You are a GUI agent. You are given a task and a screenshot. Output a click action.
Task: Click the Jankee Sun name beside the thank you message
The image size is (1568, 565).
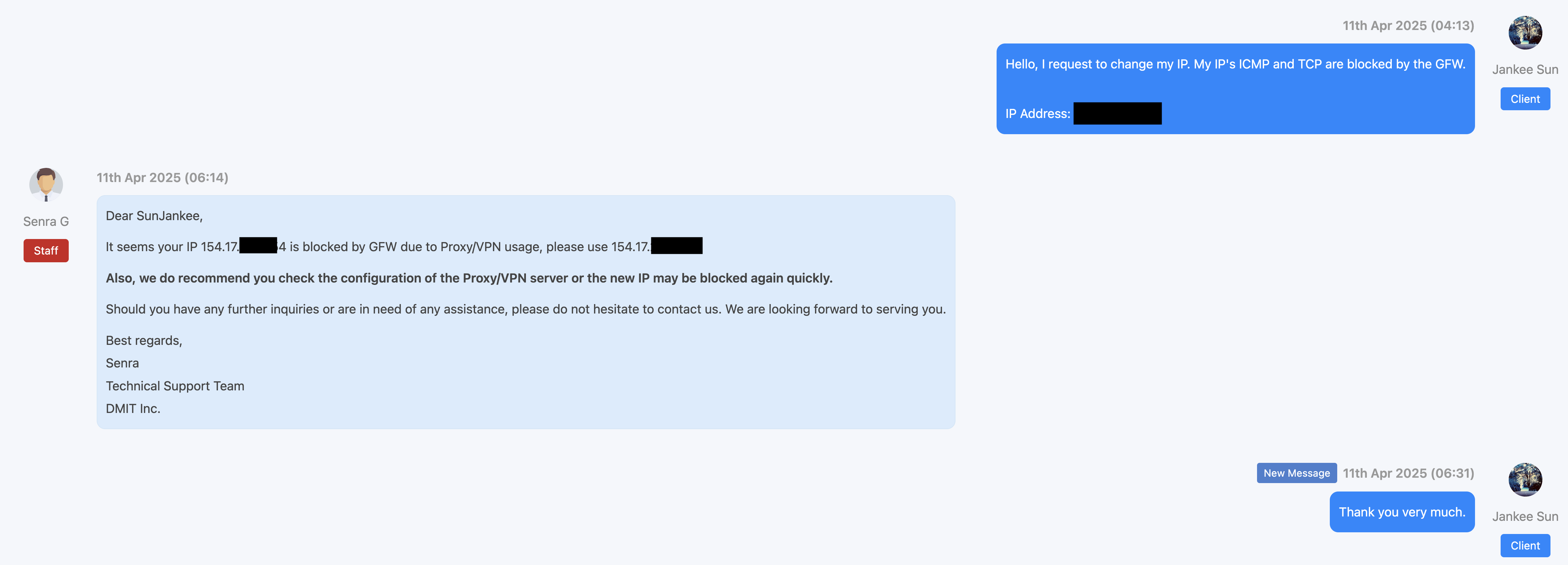(1525, 516)
